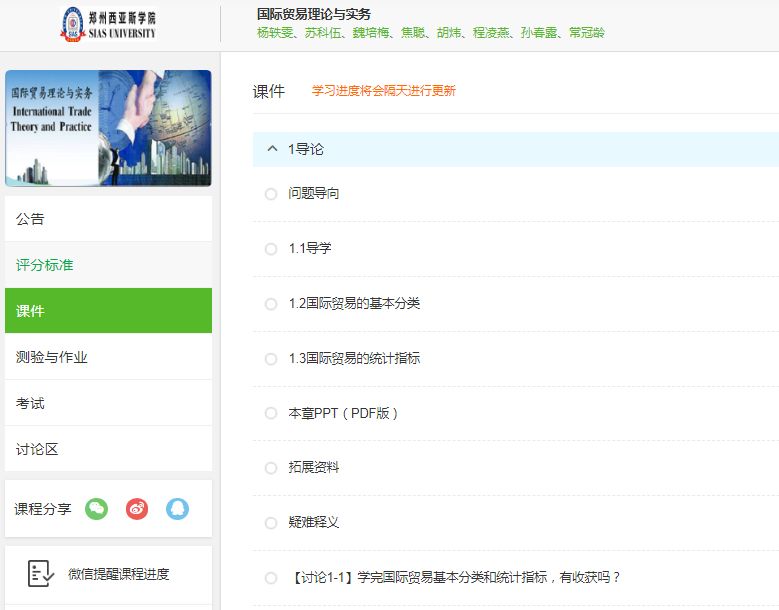Select the 1.3国际贸易的统计指标 progress circle
Image resolution: width=779 pixels, height=610 pixels.
[x=271, y=359]
